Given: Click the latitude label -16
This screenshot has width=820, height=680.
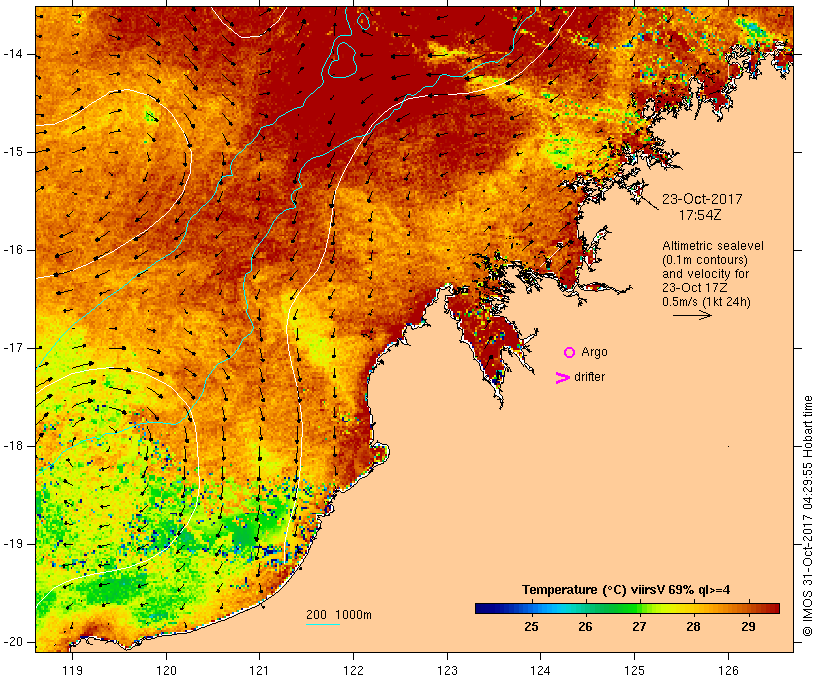Looking at the screenshot, I should click(13, 250).
